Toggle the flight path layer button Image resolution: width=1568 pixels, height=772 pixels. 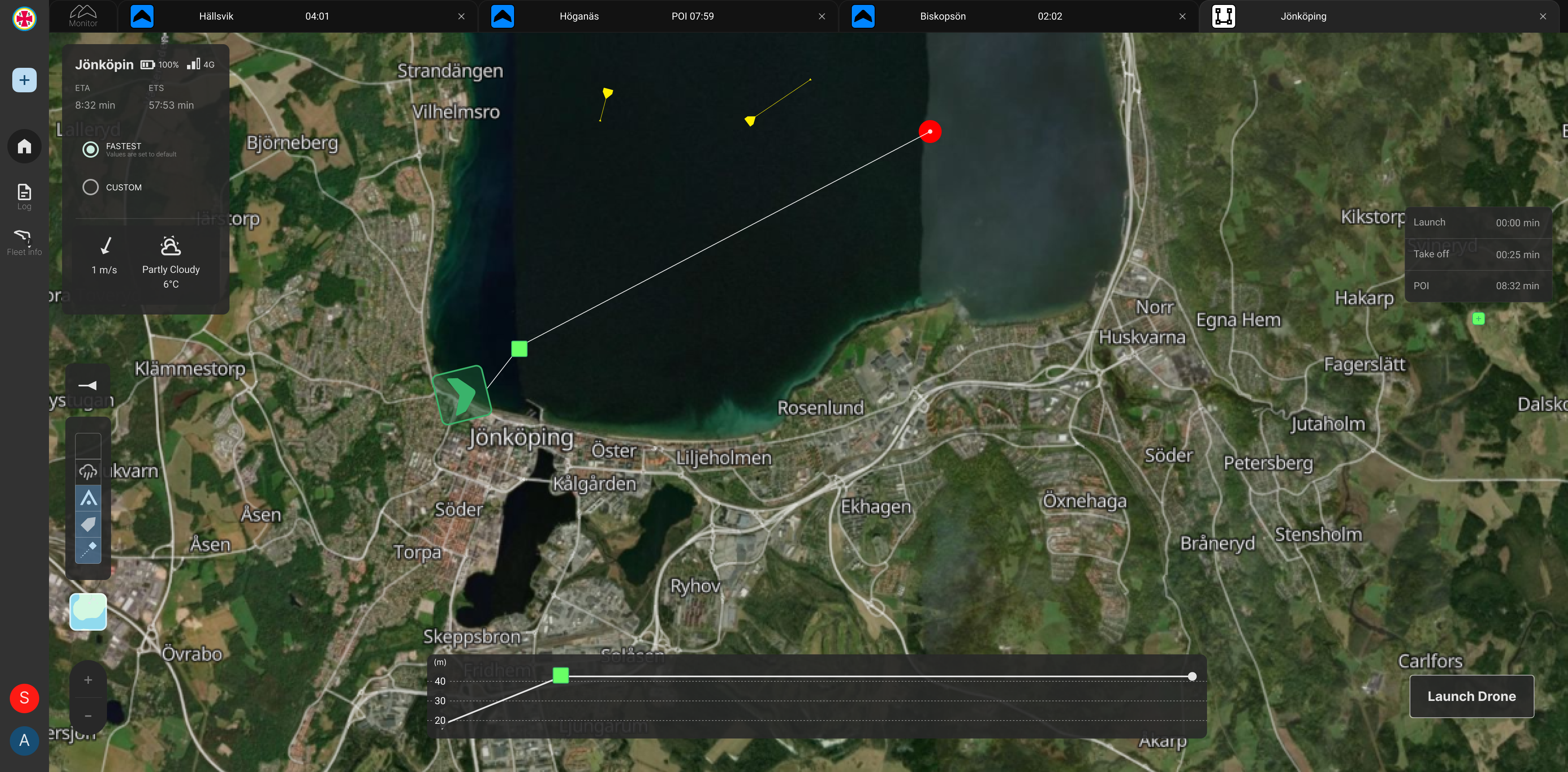(x=88, y=550)
